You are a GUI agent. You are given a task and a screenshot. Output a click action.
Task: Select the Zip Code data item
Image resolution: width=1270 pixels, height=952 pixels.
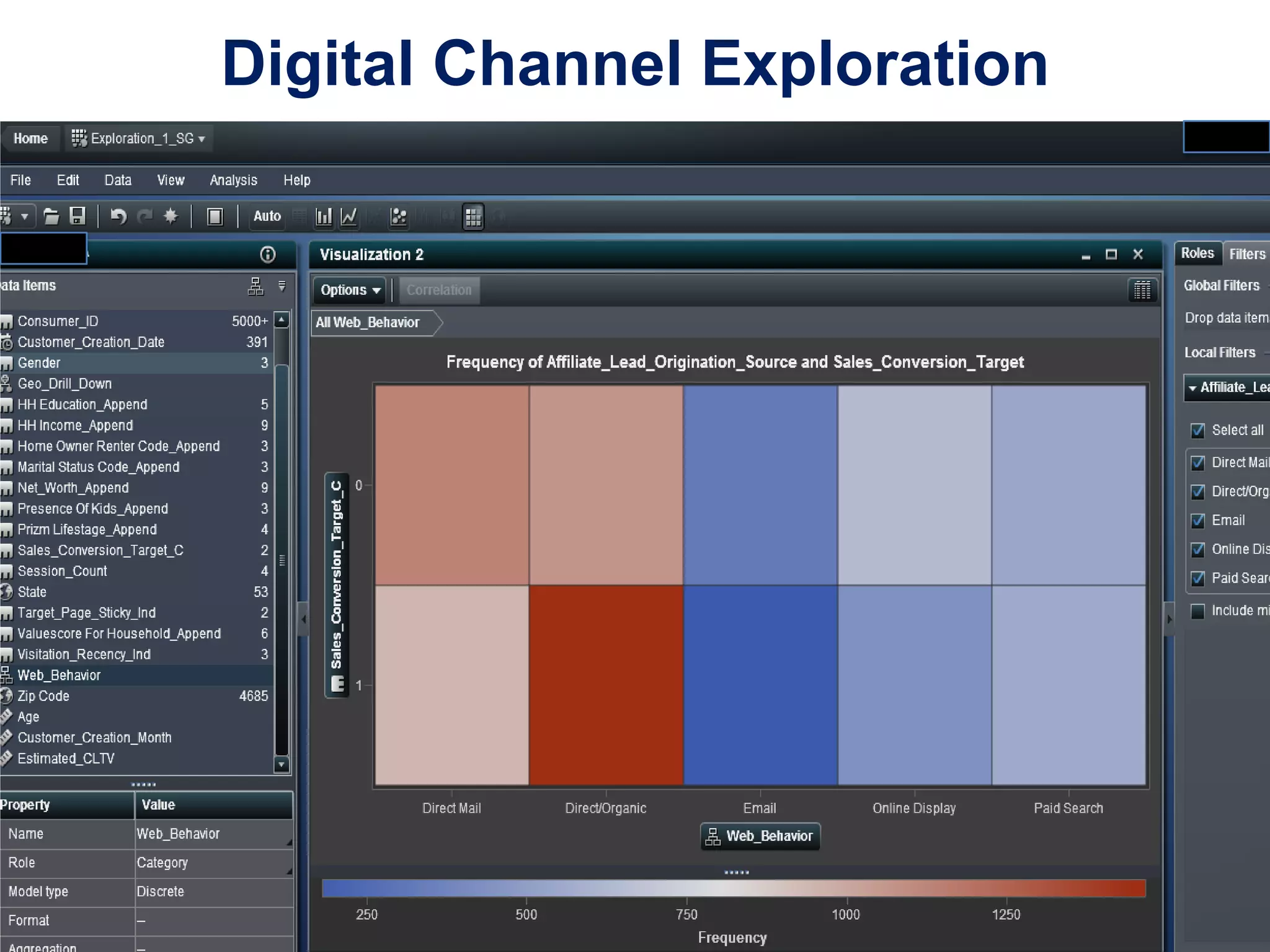[x=136, y=696]
